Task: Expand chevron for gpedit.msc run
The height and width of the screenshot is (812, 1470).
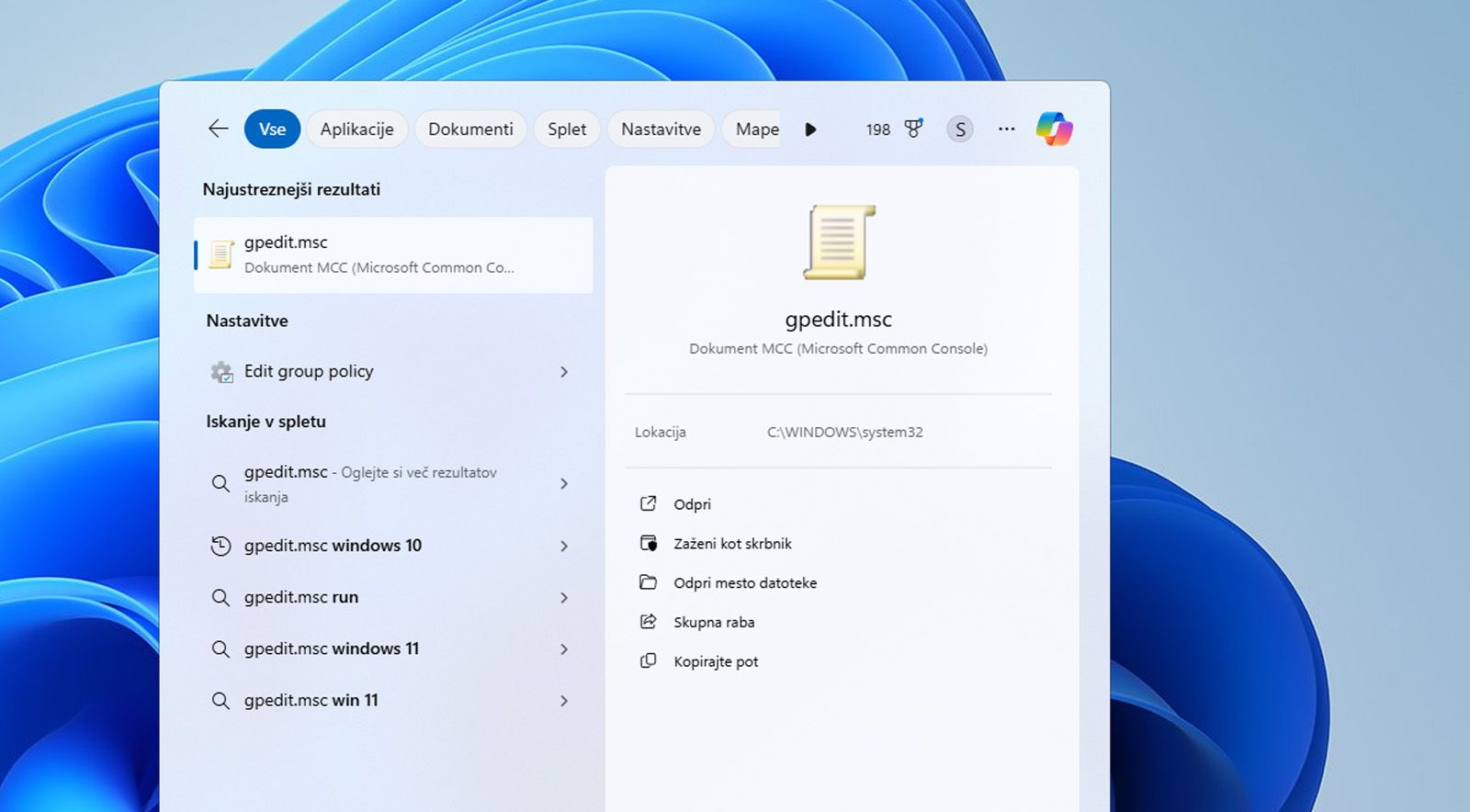Action: 564,598
